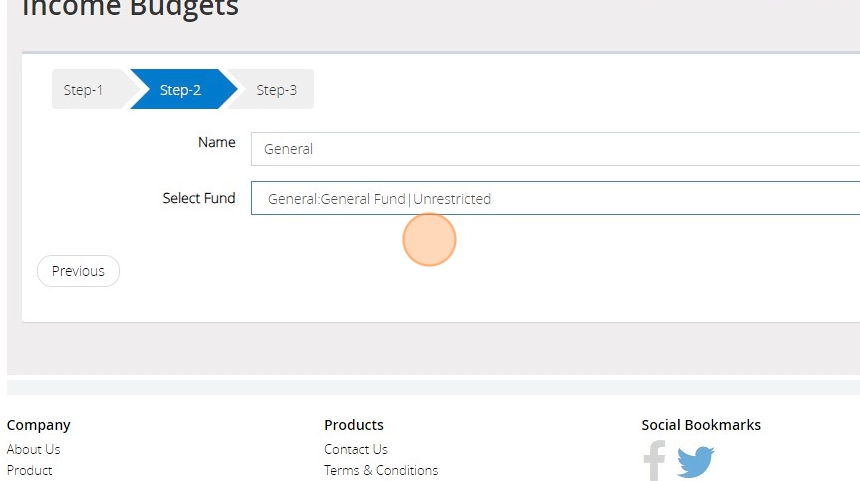Screen dimensions: 860x481
Task: Click the Name field label
Action: [217, 142]
